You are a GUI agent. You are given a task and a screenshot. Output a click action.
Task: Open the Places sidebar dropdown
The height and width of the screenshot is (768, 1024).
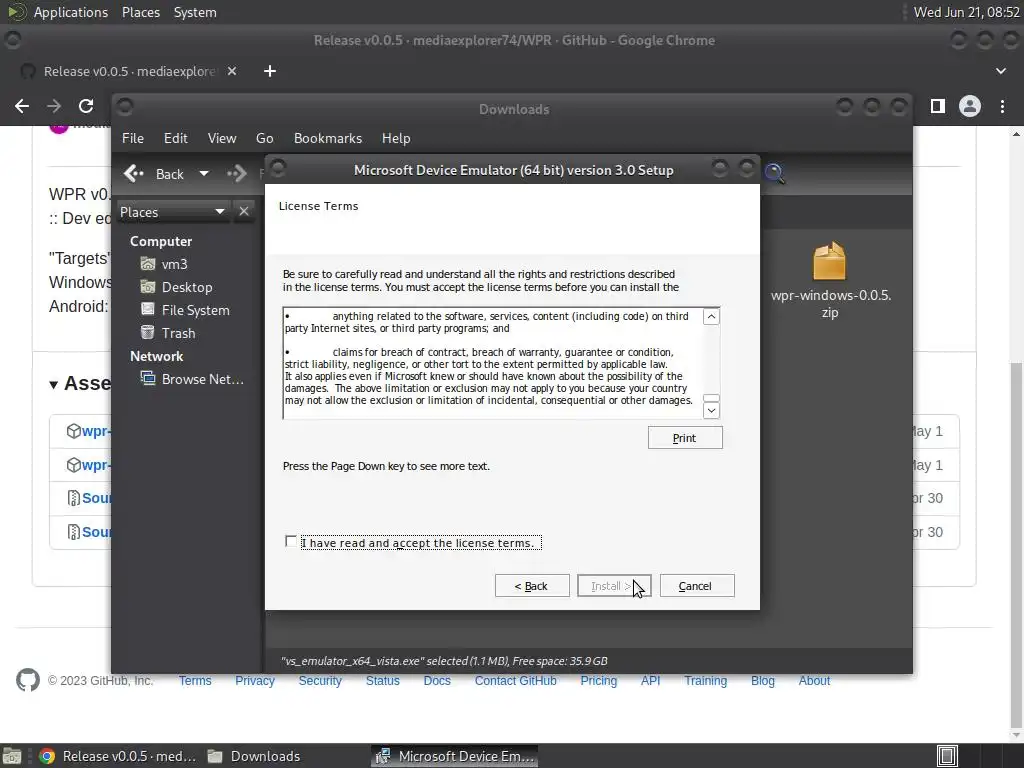click(x=173, y=212)
